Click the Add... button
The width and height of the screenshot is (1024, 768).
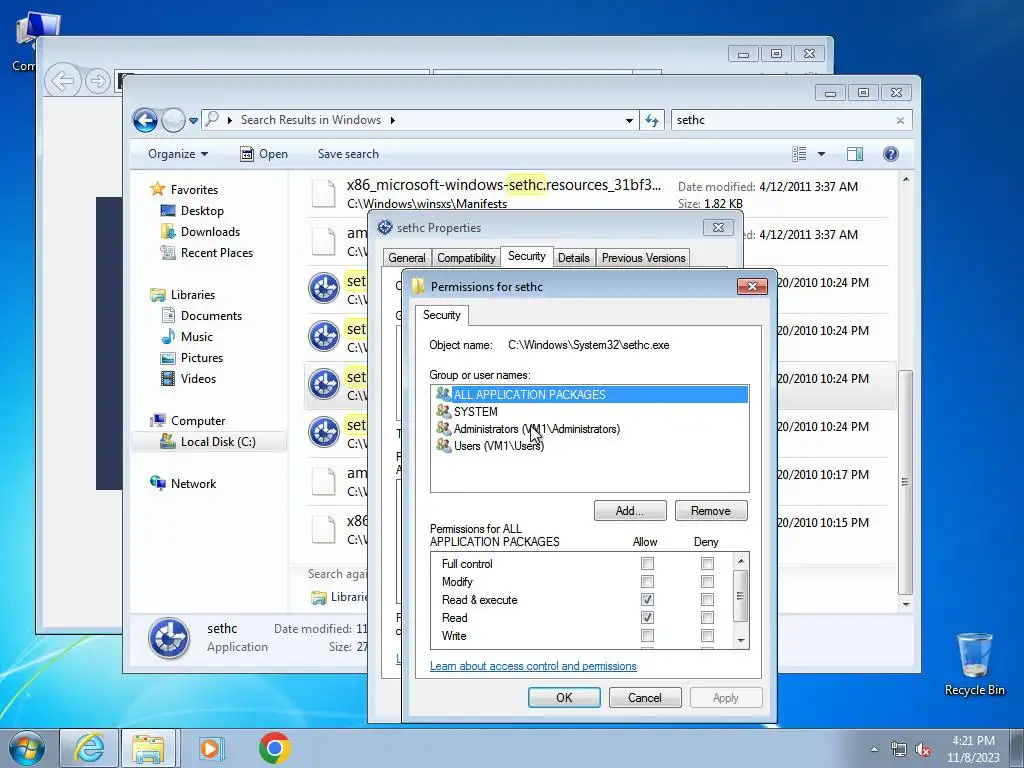[x=630, y=511]
